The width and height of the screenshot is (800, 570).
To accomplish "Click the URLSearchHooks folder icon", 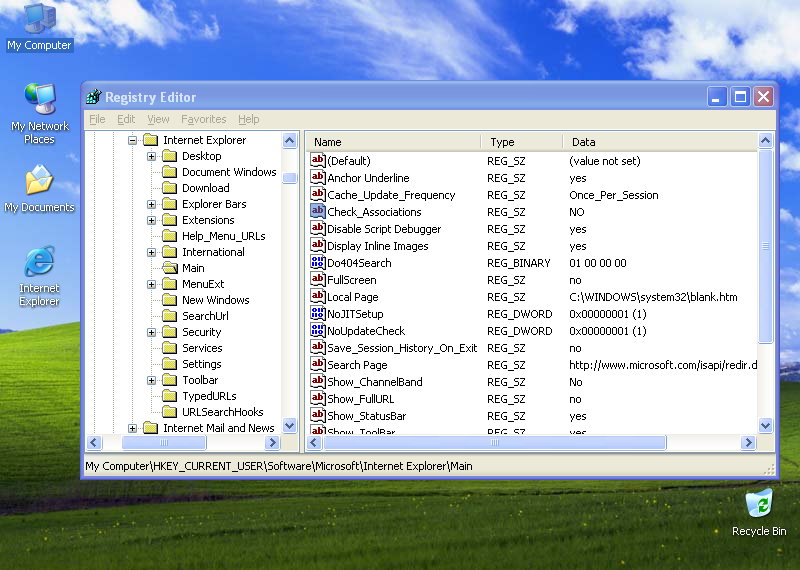I will point(169,412).
